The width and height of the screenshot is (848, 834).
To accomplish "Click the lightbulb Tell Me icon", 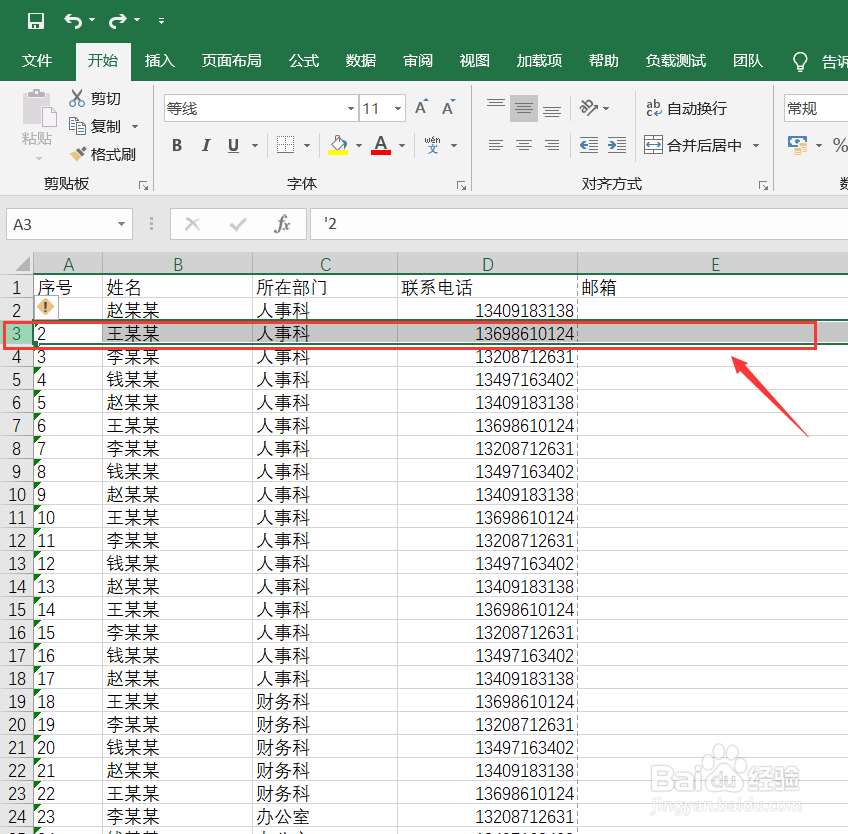I will click(800, 62).
